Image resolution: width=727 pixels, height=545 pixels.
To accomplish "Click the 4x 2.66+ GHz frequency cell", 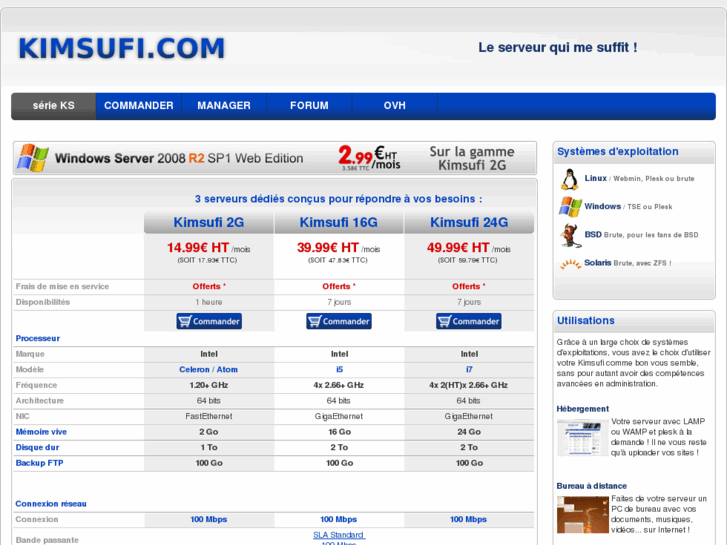I will pyautogui.click(x=338, y=385).
